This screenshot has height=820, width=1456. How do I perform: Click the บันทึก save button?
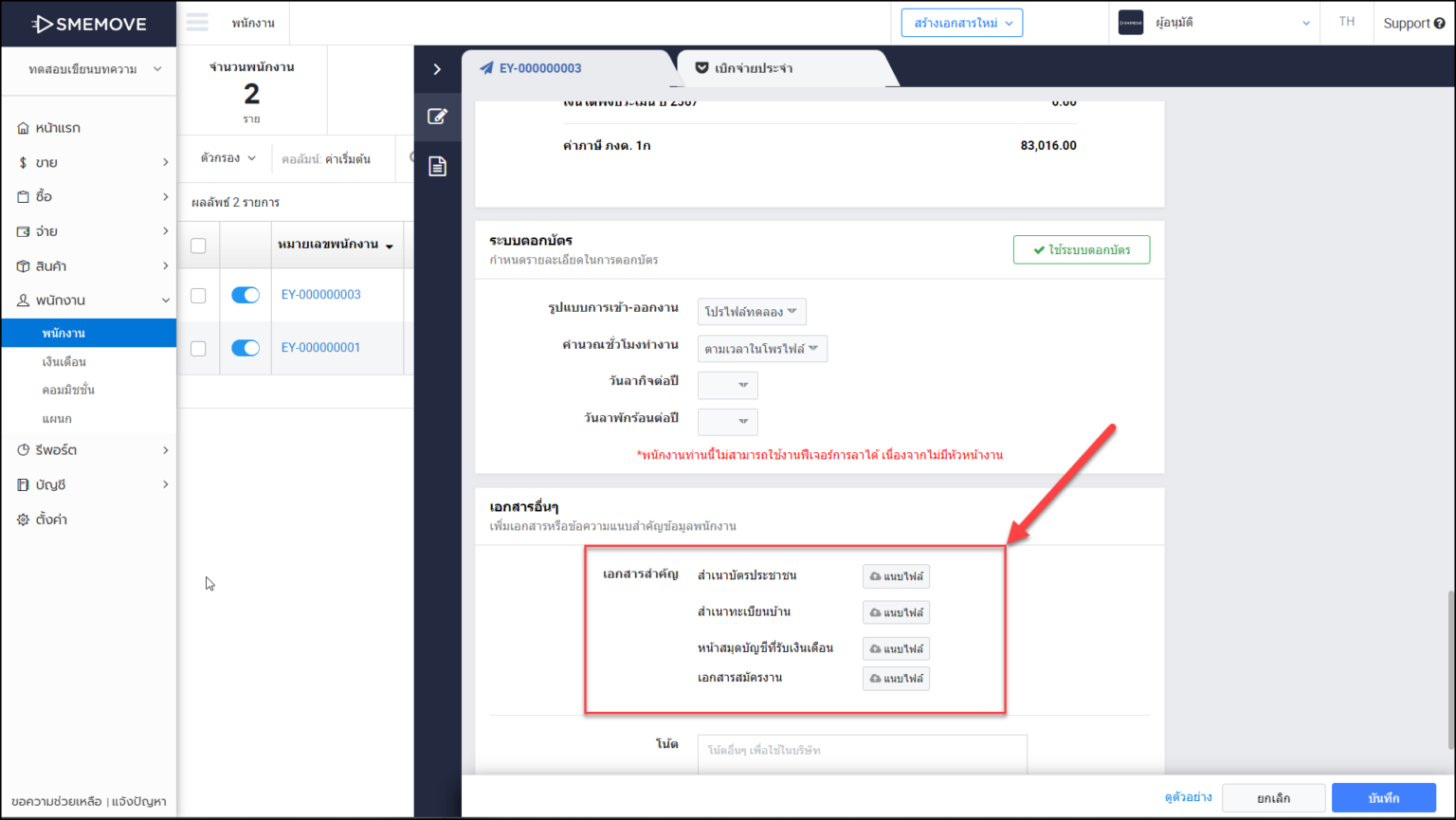point(1383,798)
